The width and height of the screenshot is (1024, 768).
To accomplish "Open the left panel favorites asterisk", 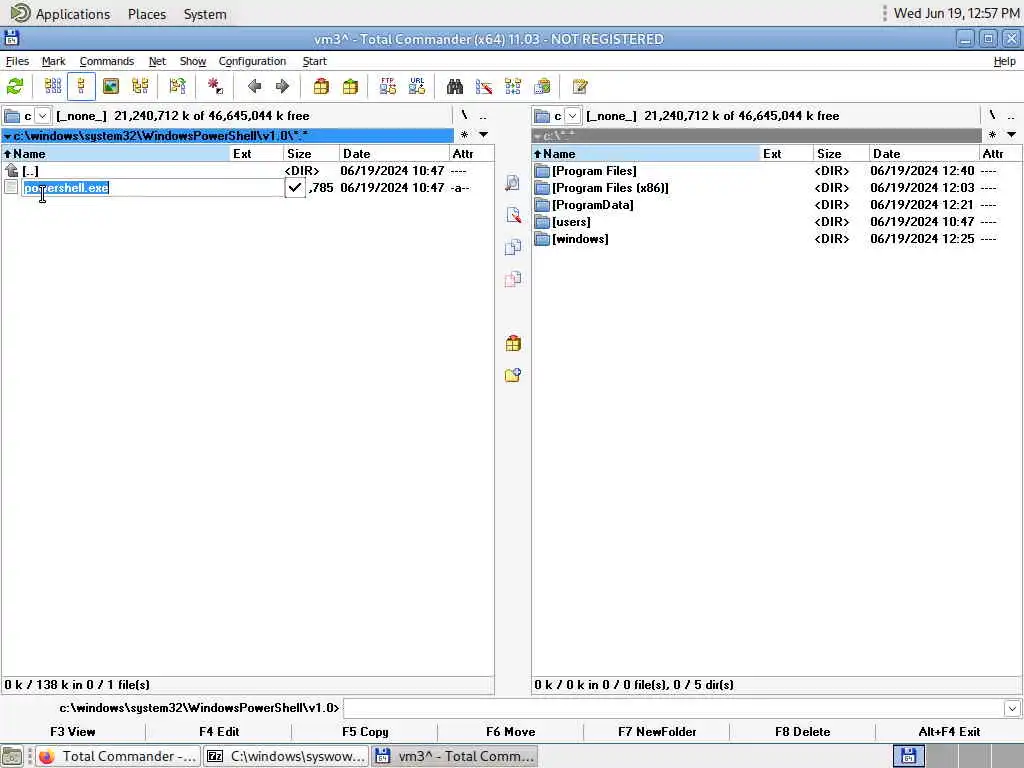I will pyautogui.click(x=464, y=135).
